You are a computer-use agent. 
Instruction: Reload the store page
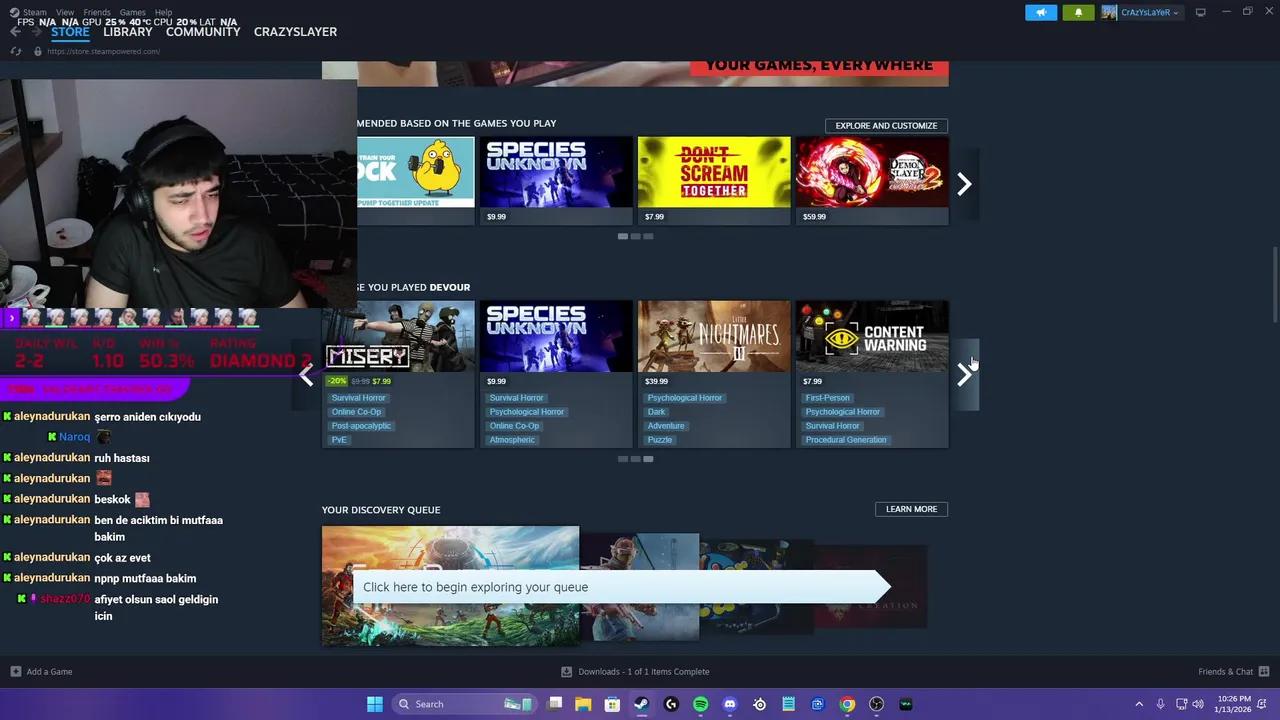(16, 51)
